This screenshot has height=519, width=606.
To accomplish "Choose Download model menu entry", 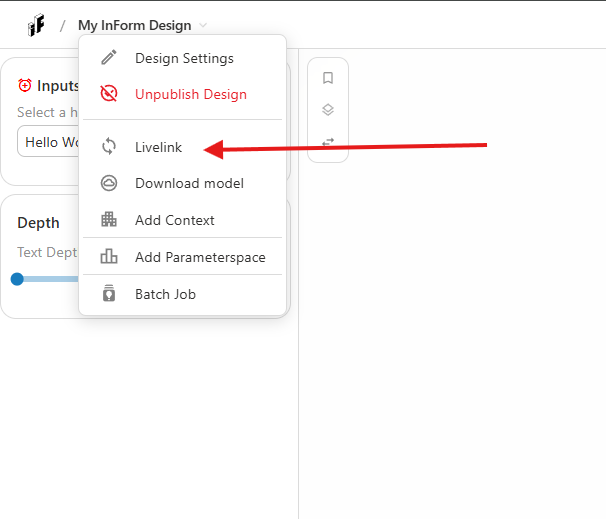I will coord(189,183).
